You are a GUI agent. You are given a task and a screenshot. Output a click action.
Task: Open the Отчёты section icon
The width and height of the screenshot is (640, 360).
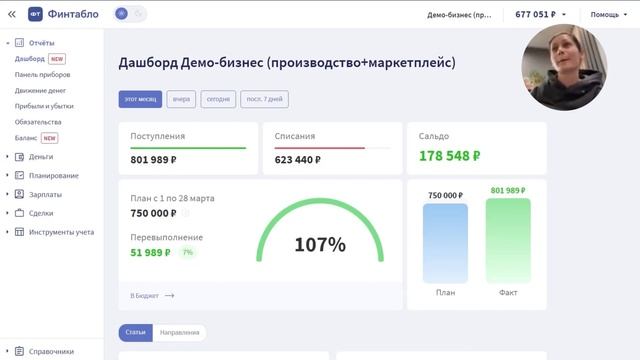[19, 42]
